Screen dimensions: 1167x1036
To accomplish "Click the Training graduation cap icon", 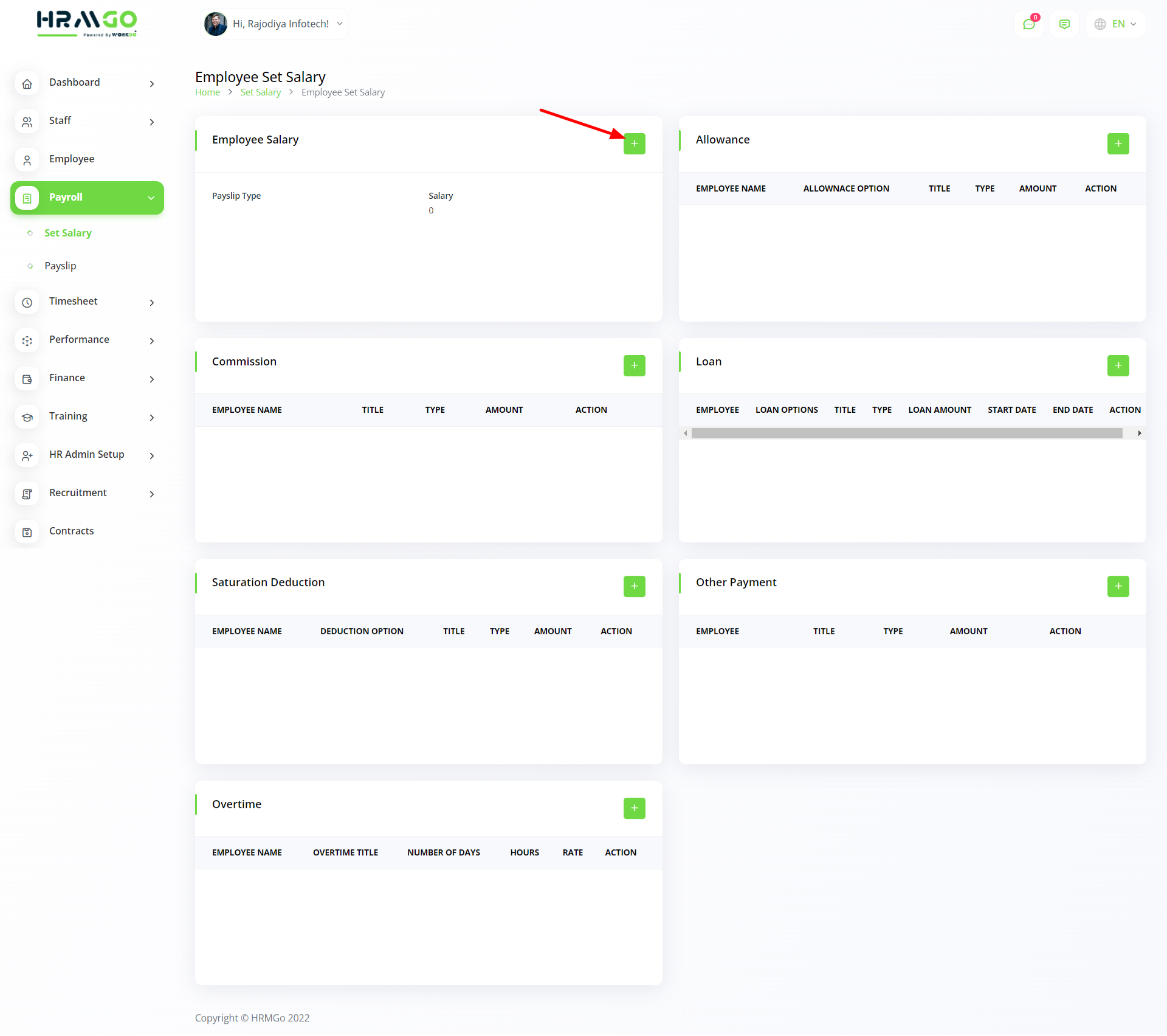I will (x=27, y=417).
